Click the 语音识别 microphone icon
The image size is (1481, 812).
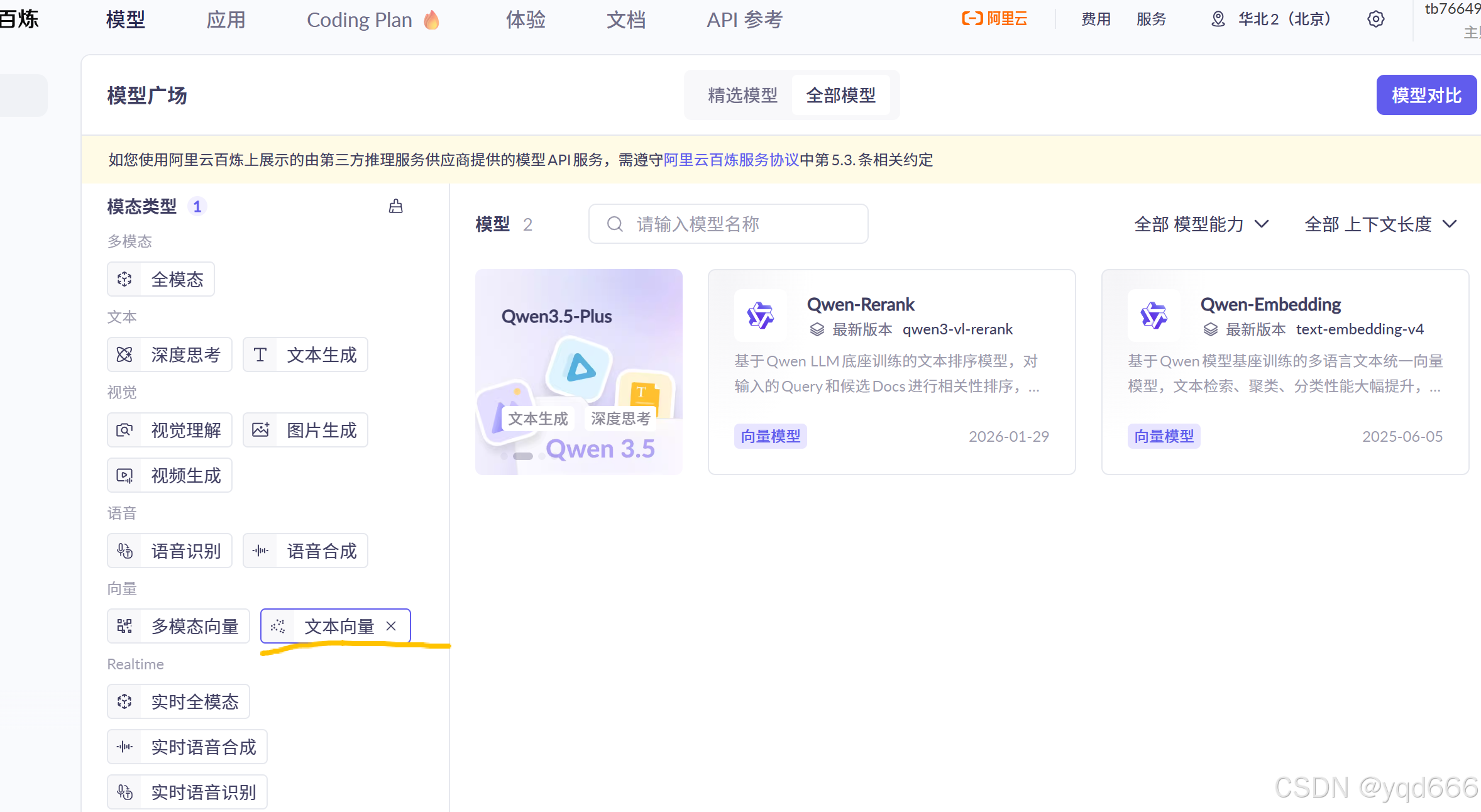pyautogui.click(x=124, y=551)
